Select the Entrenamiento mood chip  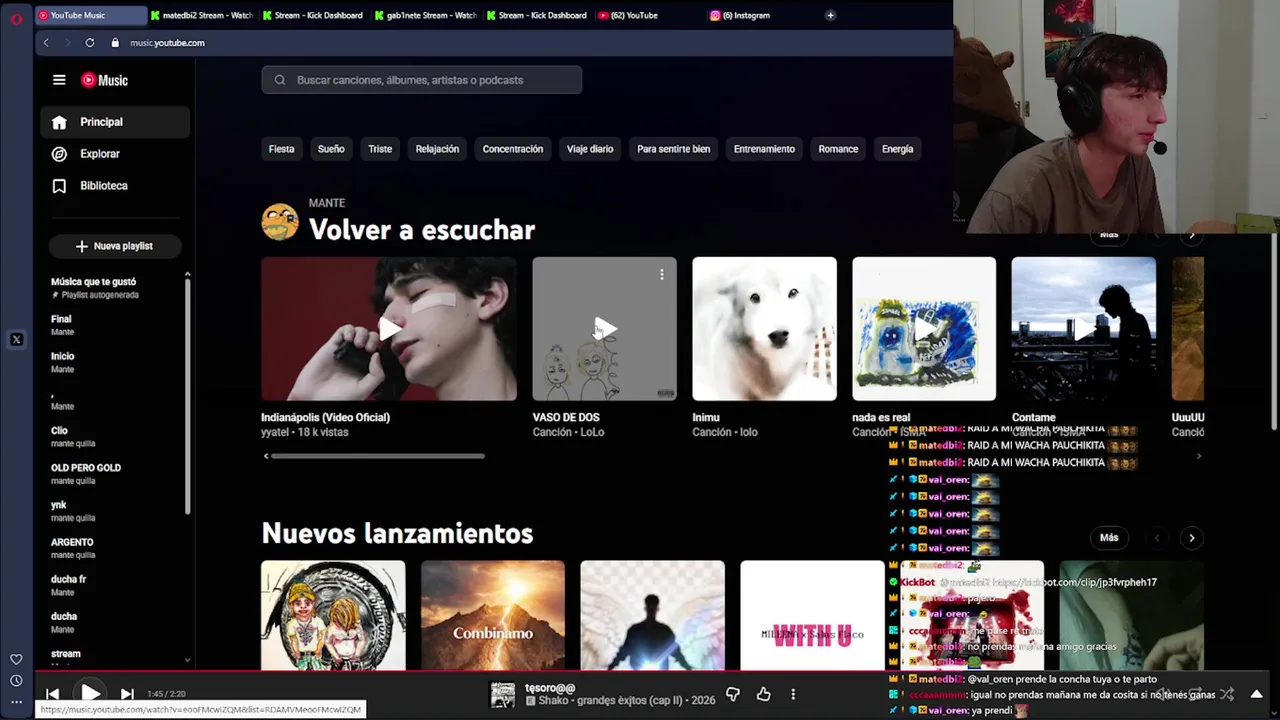pyautogui.click(x=764, y=149)
